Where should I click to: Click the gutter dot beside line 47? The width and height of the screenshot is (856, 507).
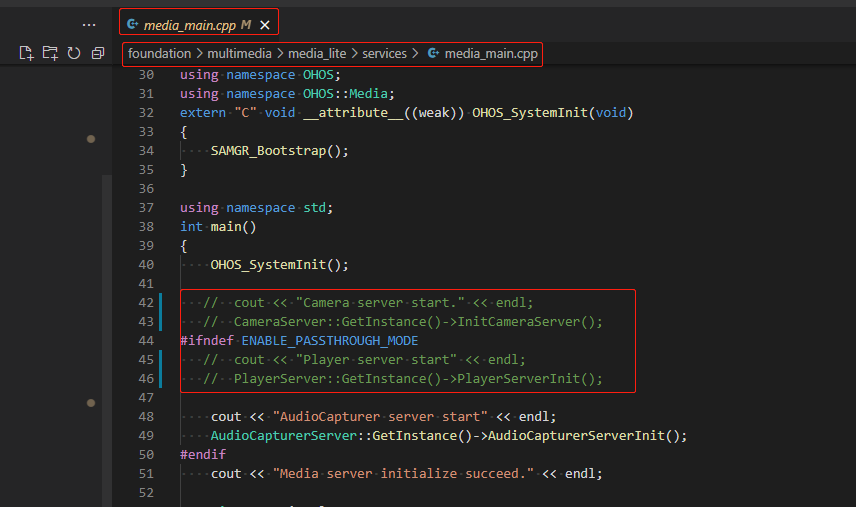90,403
